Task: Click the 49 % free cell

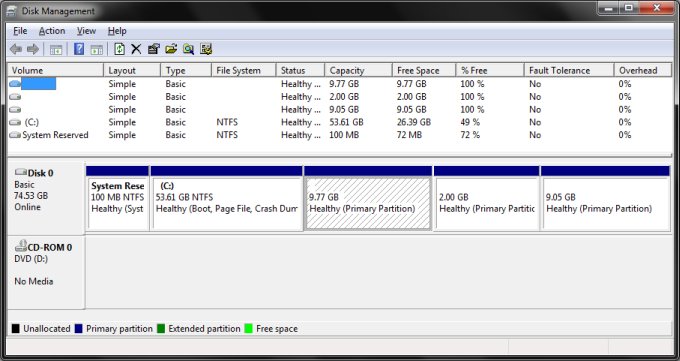Action: (x=470, y=122)
